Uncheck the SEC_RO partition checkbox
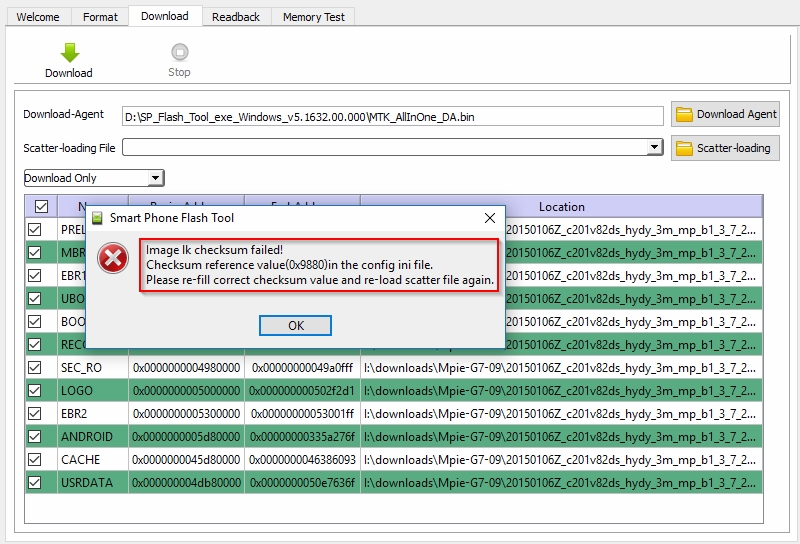Viewport: 800px width, 544px height. click(x=34, y=367)
